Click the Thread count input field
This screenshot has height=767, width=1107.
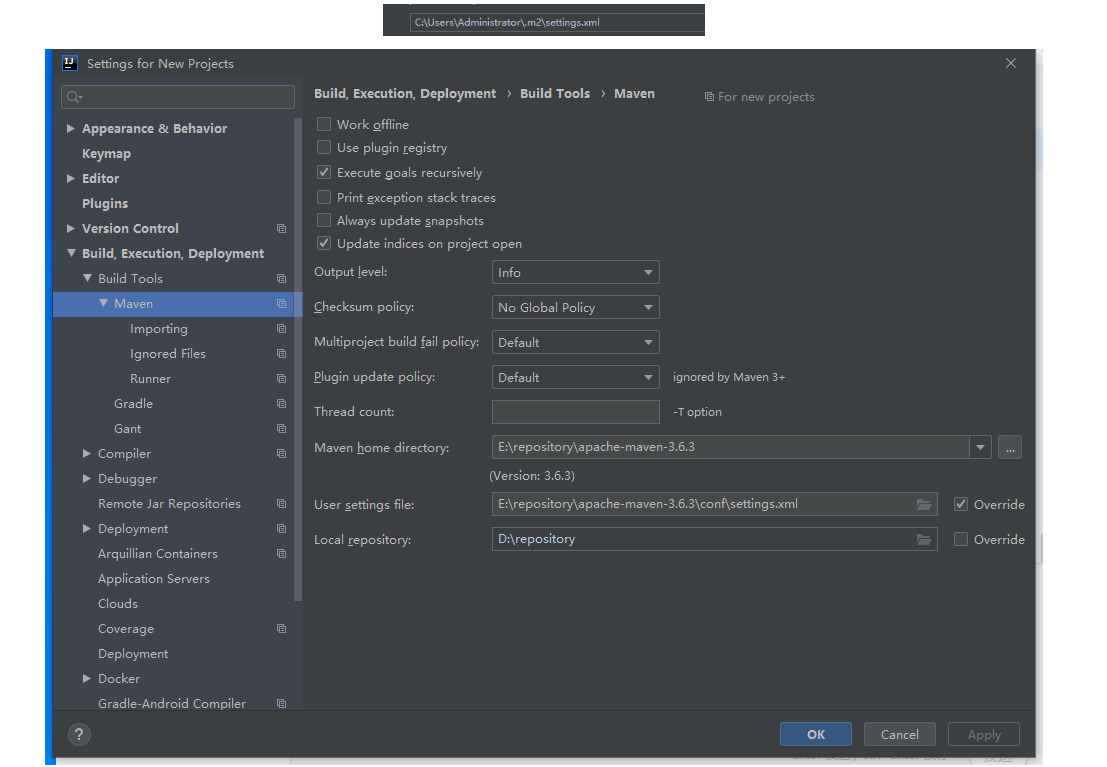point(575,412)
